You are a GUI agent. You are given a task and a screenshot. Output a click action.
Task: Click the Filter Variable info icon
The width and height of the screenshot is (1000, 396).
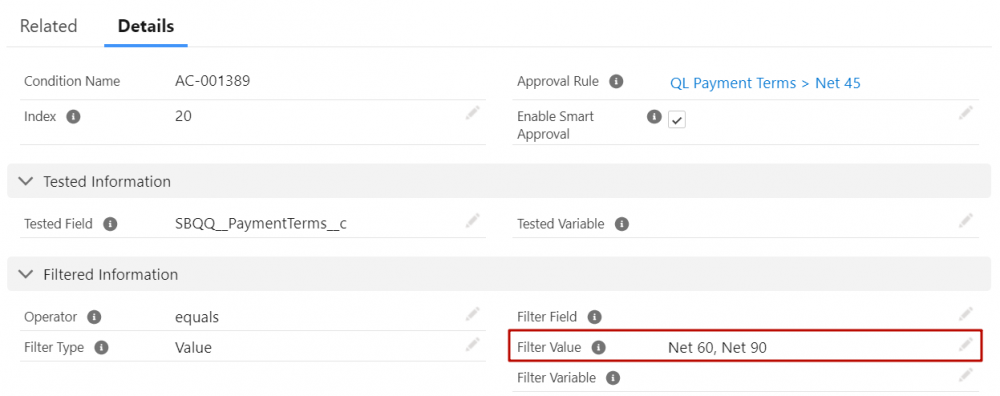click(x=613, y=378)
